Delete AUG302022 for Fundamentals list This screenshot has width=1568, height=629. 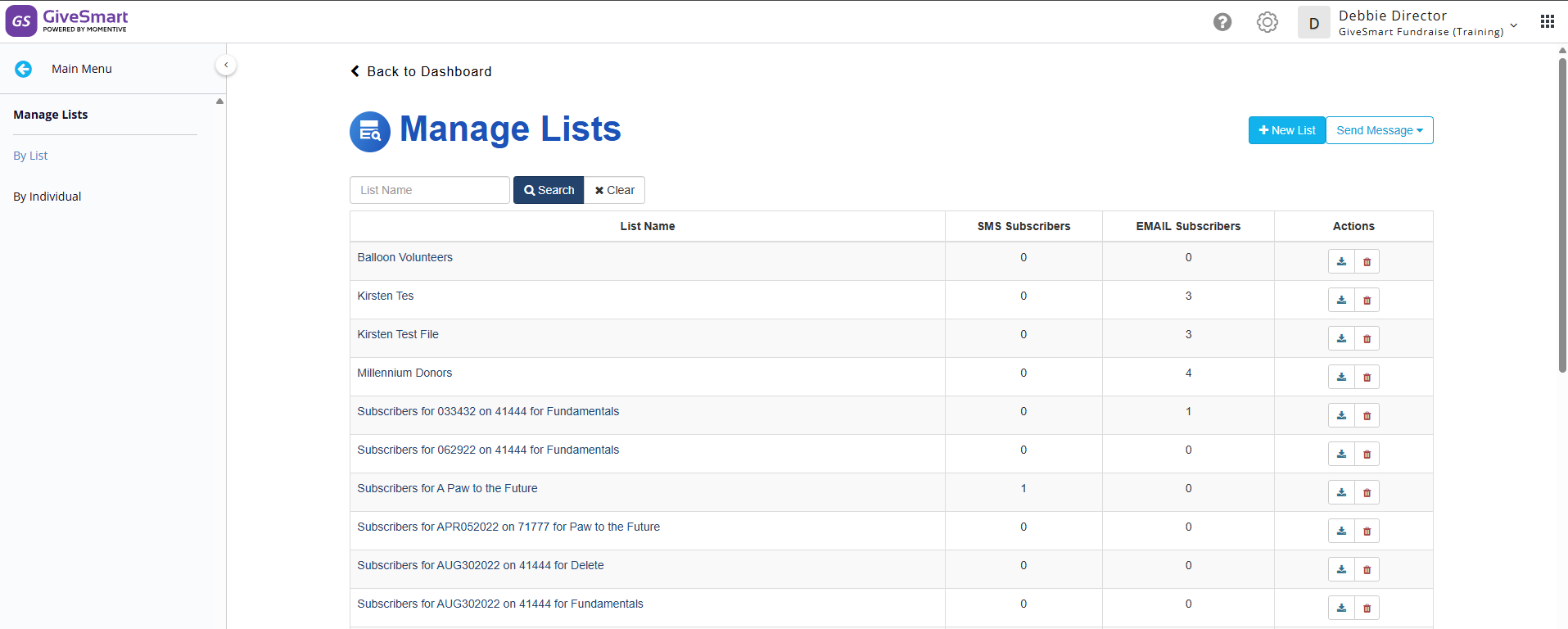pyautogui.click(x=1367, y=608)
